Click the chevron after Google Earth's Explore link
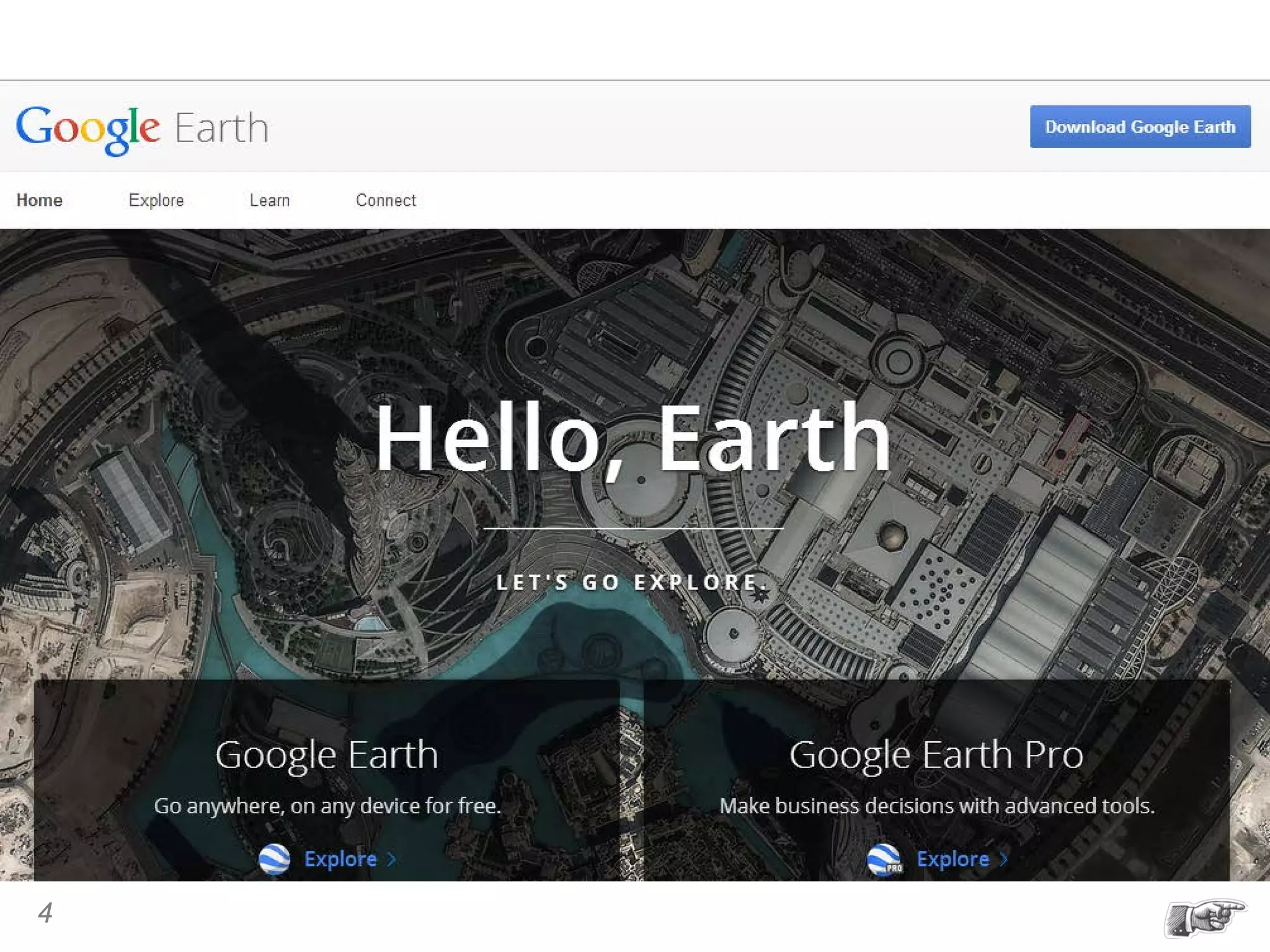The height and width of the screenshot is (952, 1270). [391, 859]
